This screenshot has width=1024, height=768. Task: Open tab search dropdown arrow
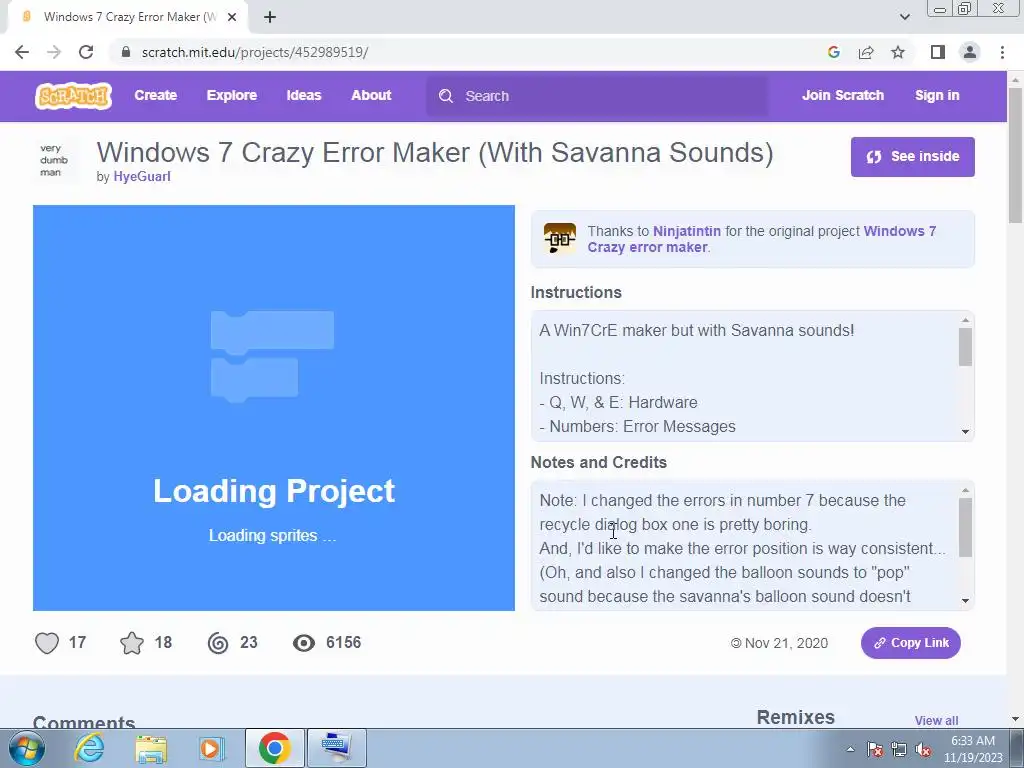(904, 17)
